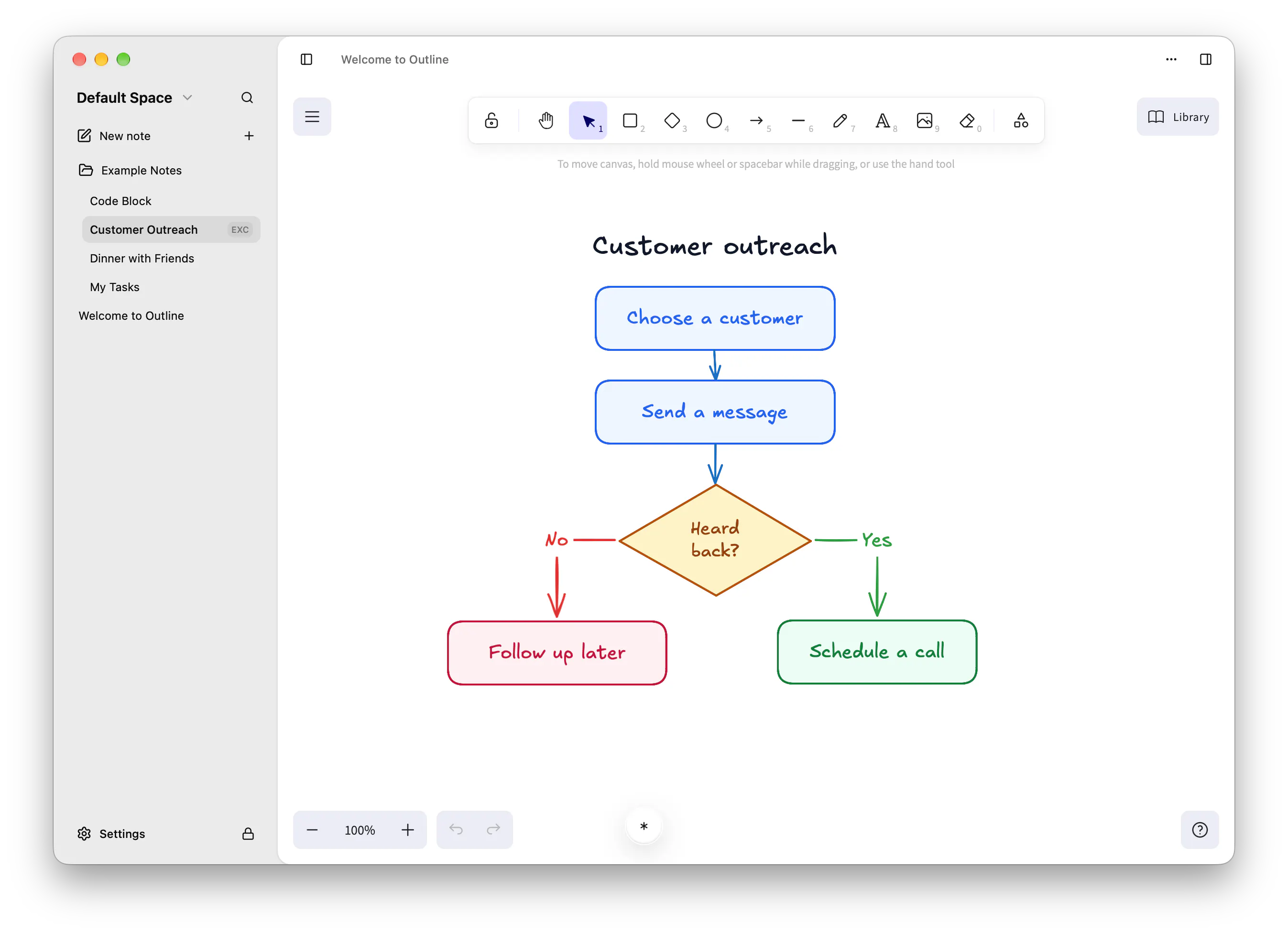
Task: Open Welcome to Outline in sidebar
Action: coord(131,315)
